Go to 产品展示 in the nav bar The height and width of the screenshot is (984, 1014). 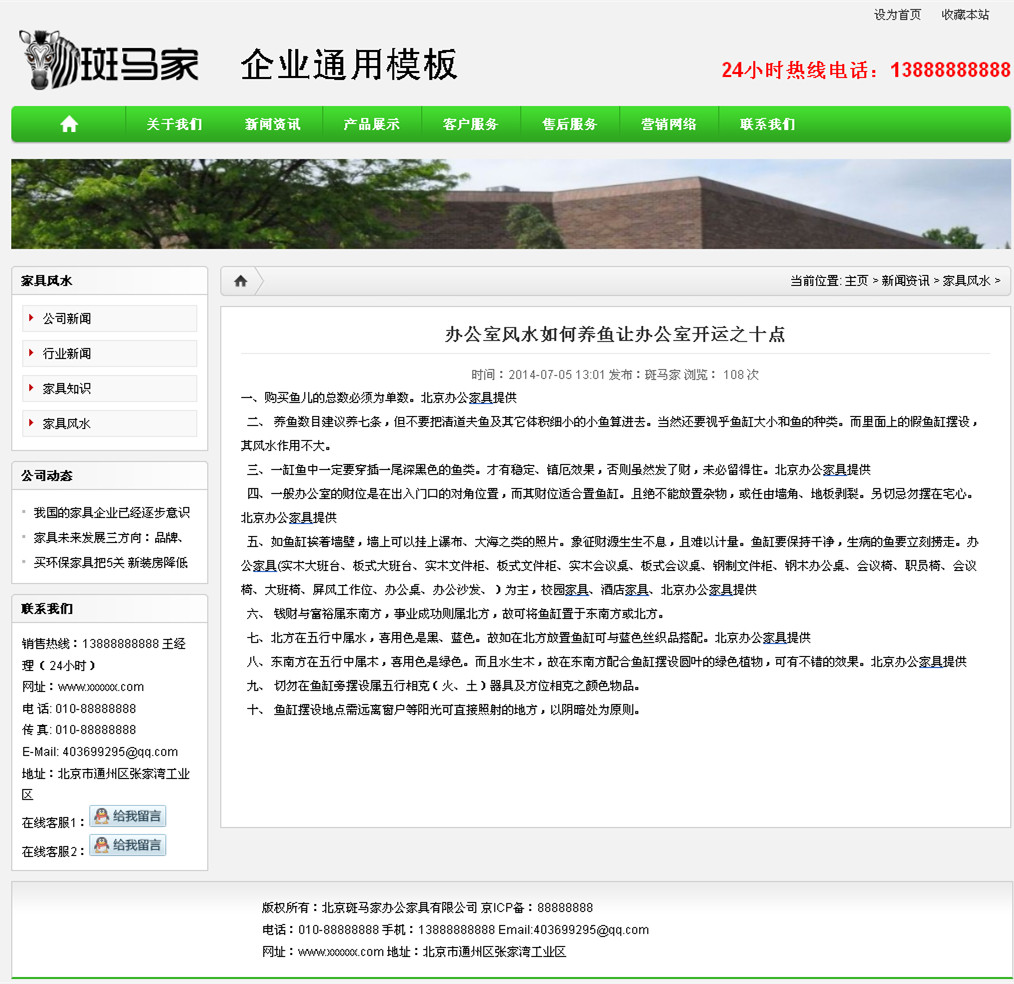[x=371, y=124]
